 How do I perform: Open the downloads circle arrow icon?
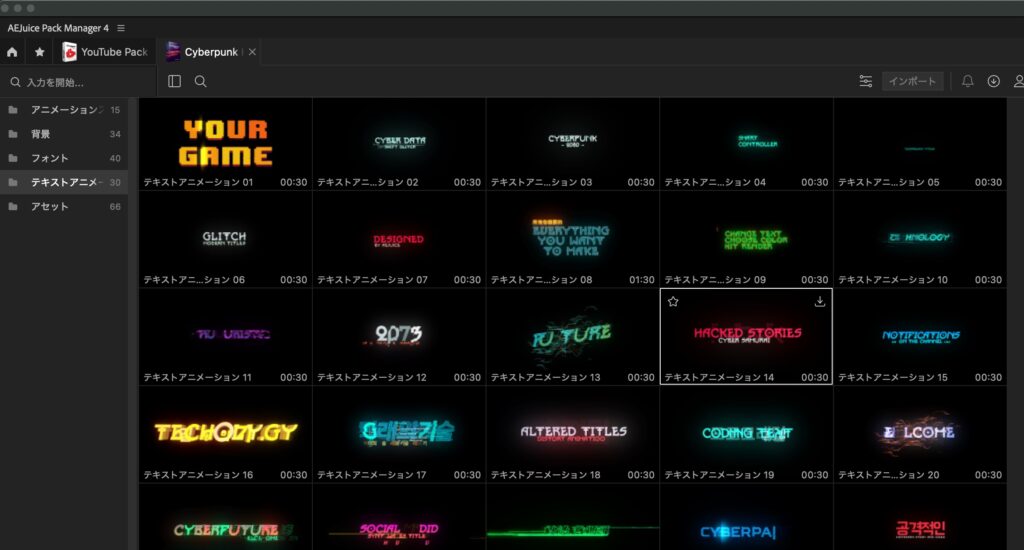[x=993, y=81]
